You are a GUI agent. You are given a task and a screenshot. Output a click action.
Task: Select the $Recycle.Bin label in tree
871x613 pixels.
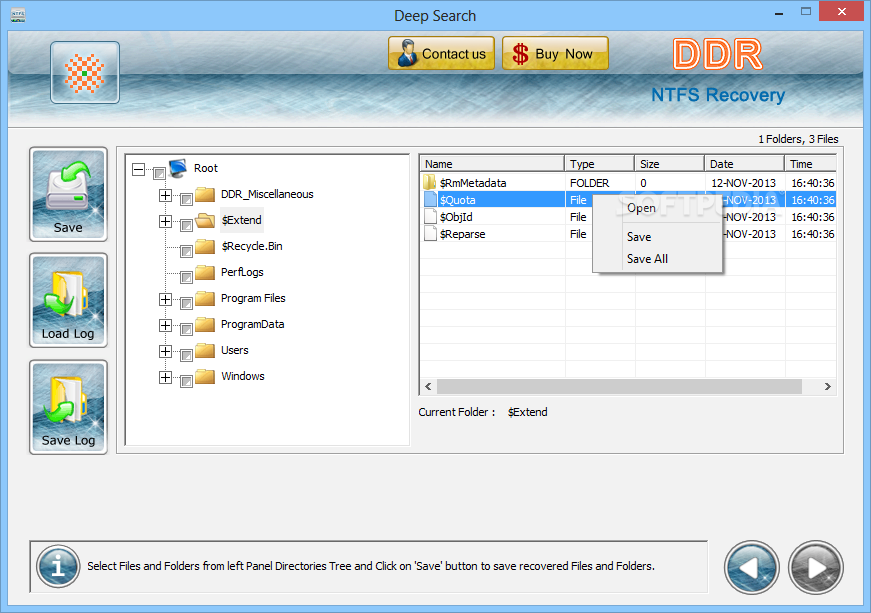tap(252, 246)
